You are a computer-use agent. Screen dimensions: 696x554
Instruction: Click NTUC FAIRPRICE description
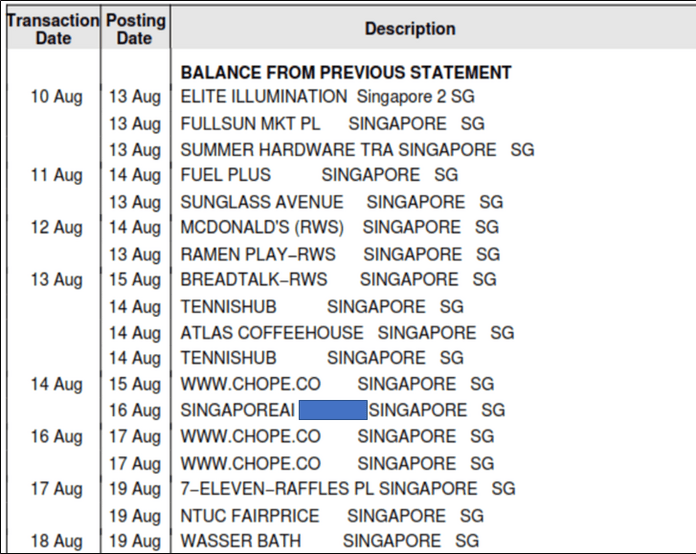click(x=332, y=516)
